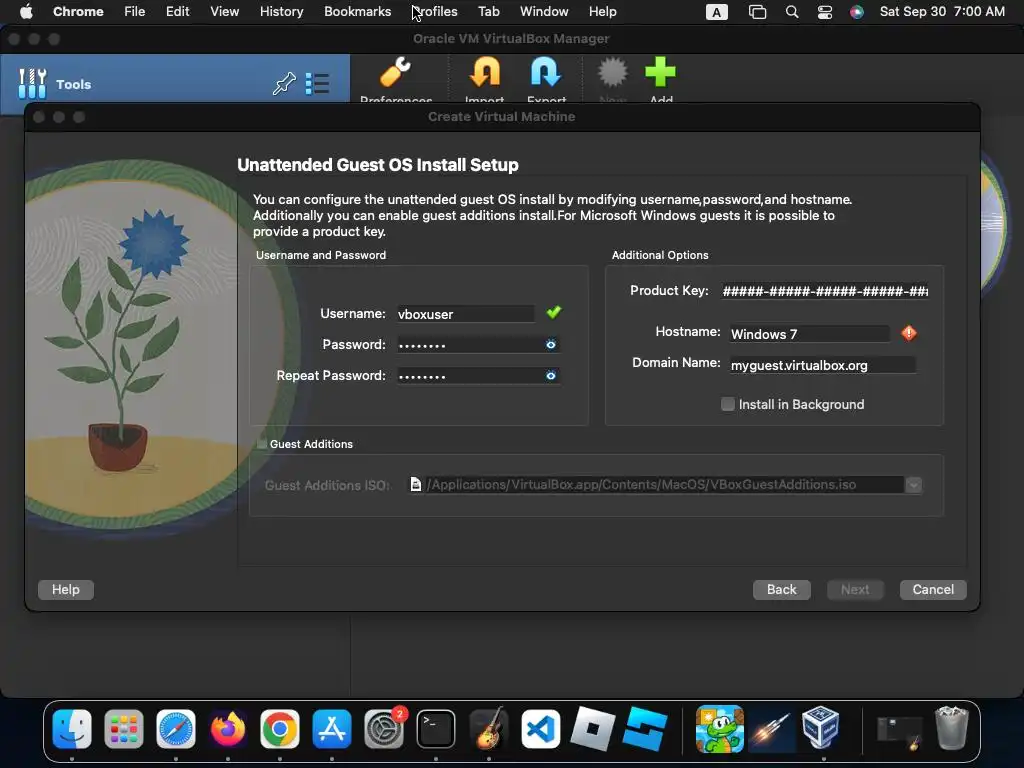This screenshot has width=1024, height=768.
Task: Click the Username field containing vboxuser
Action: point(465,314)
